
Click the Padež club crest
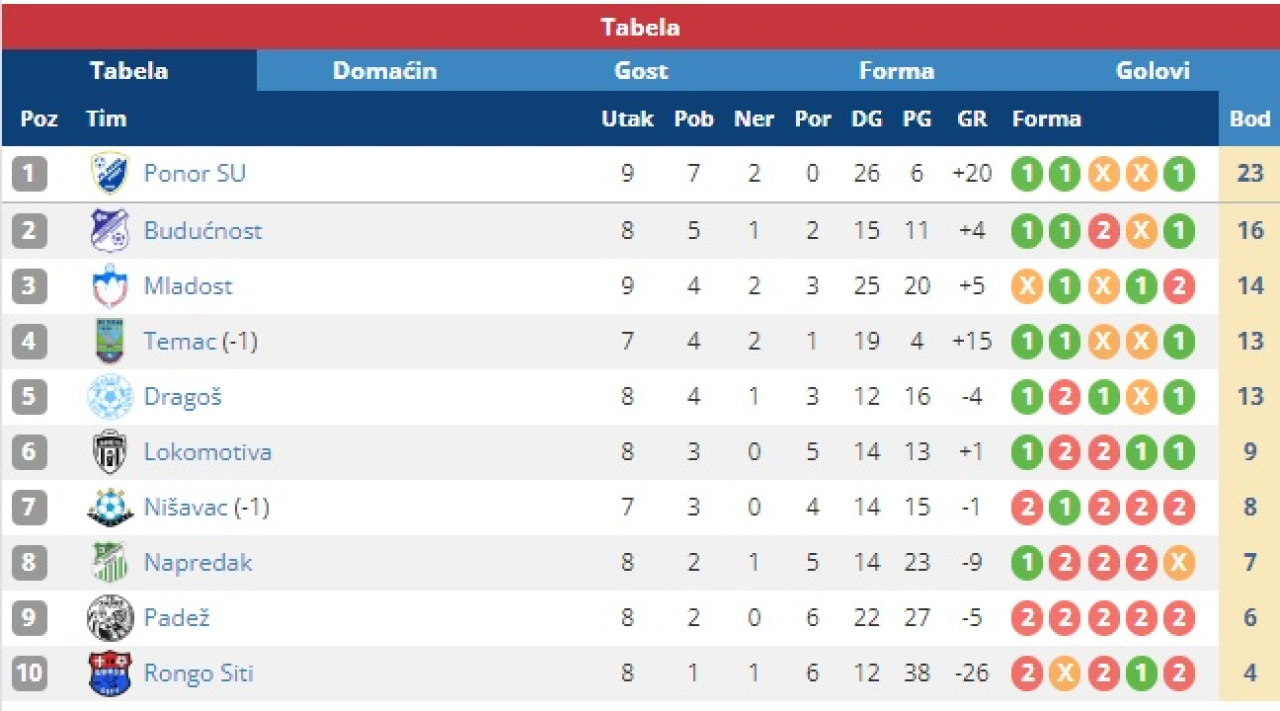(109, 618)
